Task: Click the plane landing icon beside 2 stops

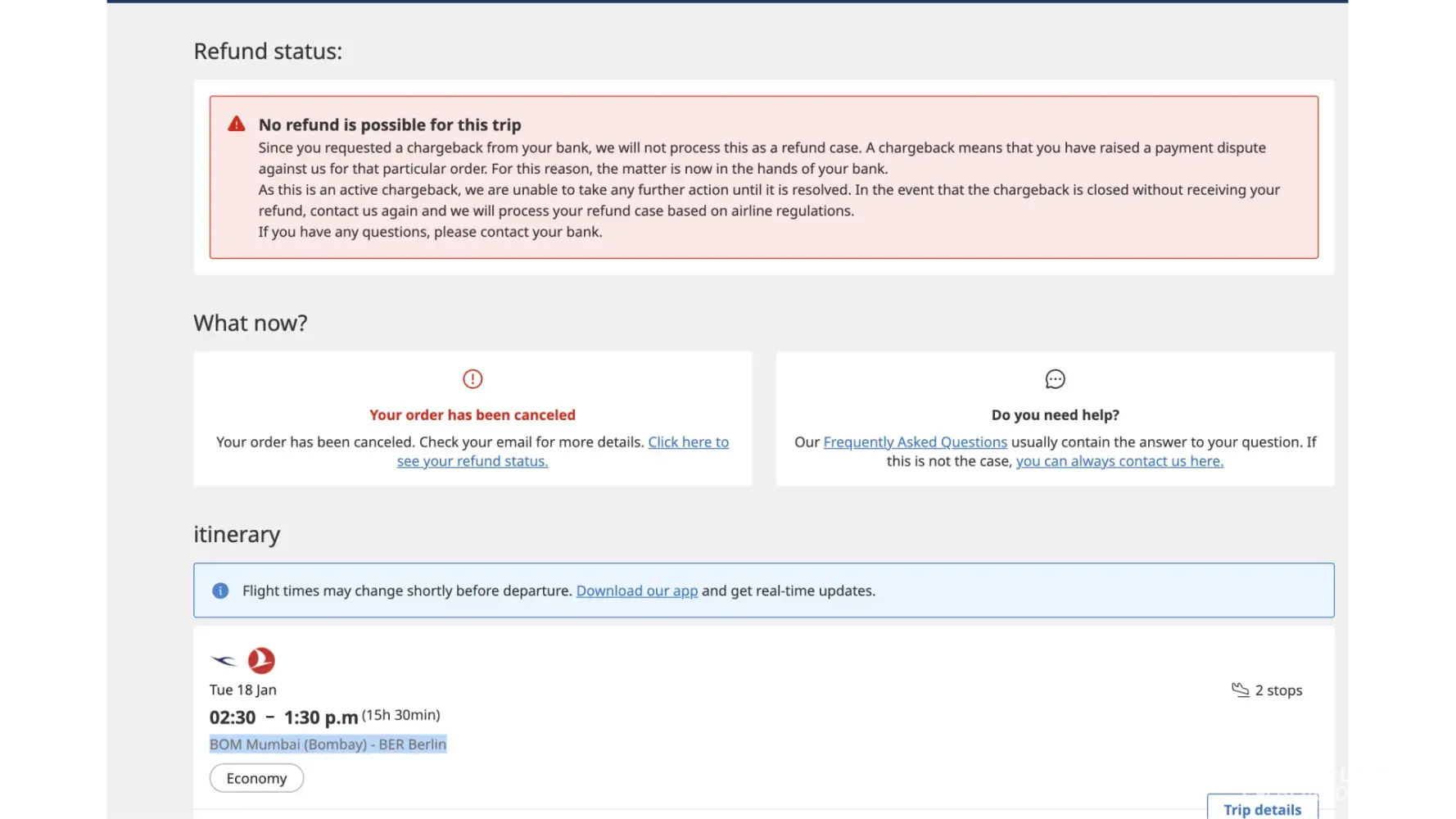Action: (x=1240, y=690)
